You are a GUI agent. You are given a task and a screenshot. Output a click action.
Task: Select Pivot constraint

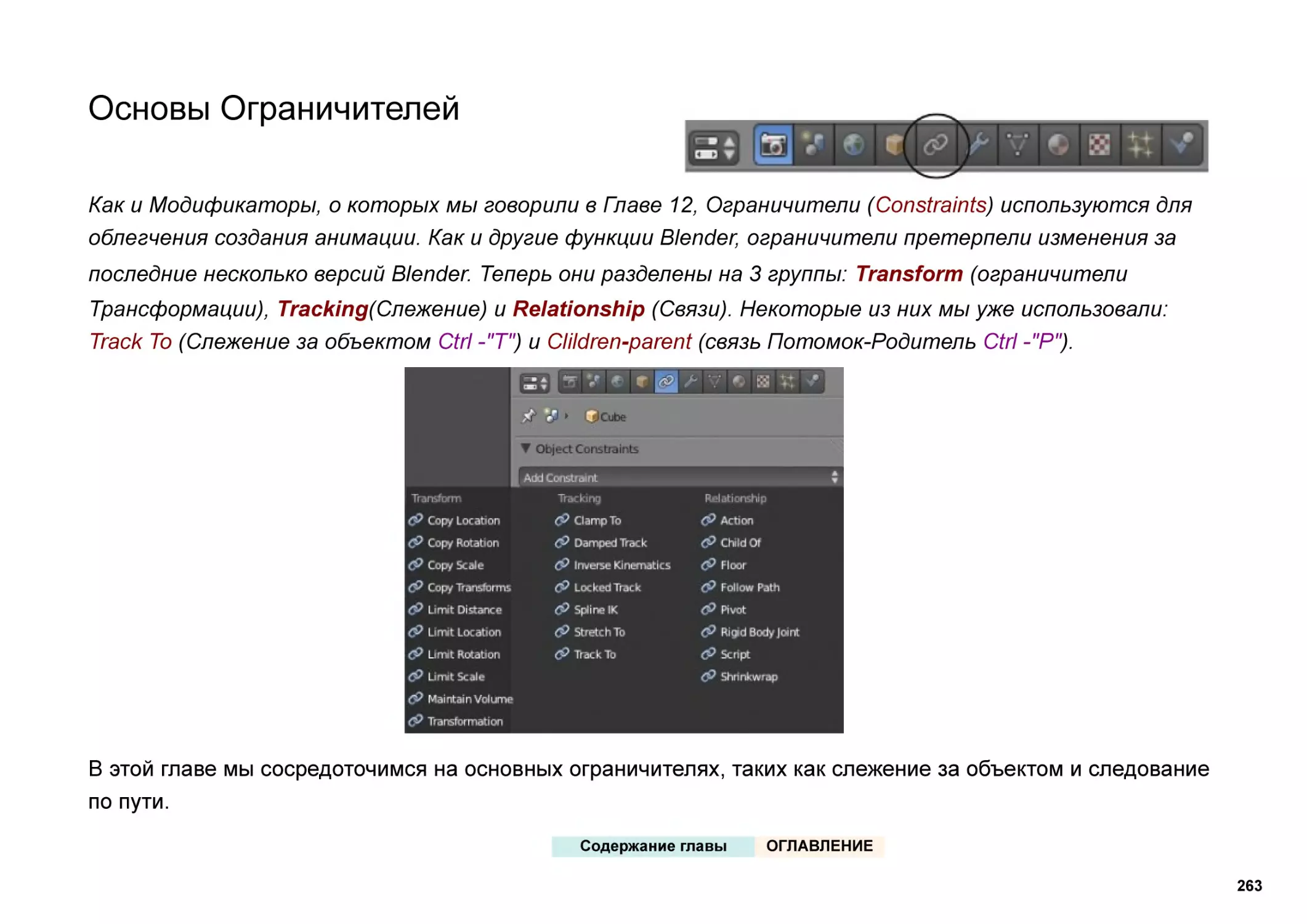click(x=724, y=609)
